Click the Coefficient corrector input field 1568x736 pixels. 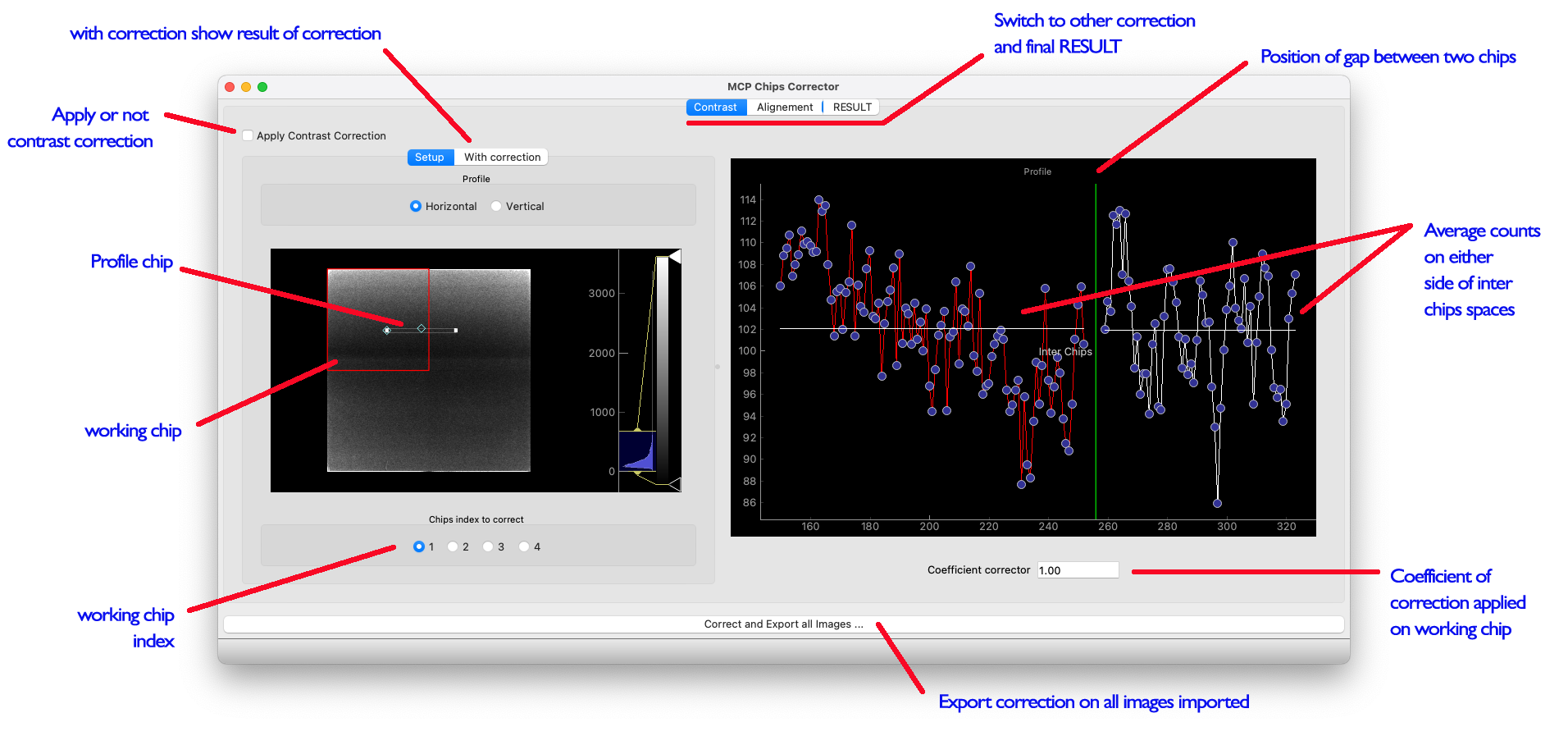[1077, 570]
